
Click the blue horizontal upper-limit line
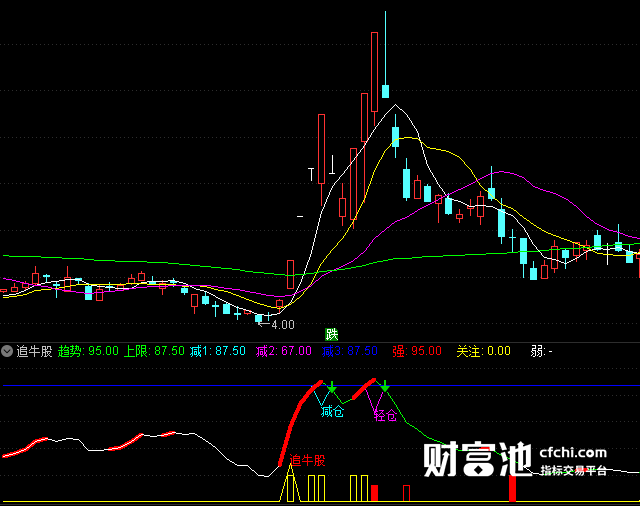click(320, 385)
